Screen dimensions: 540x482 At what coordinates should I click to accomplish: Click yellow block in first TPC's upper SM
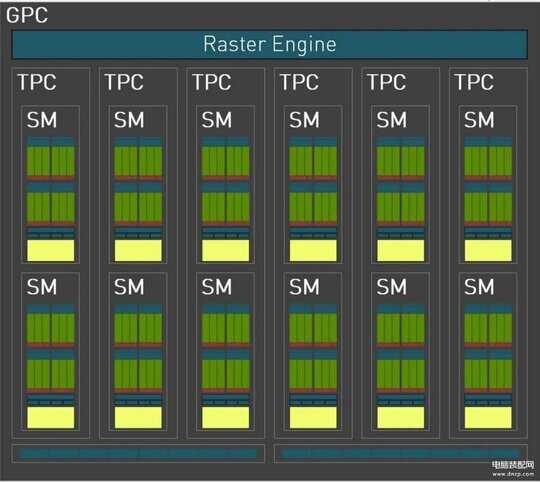point(51,250)
